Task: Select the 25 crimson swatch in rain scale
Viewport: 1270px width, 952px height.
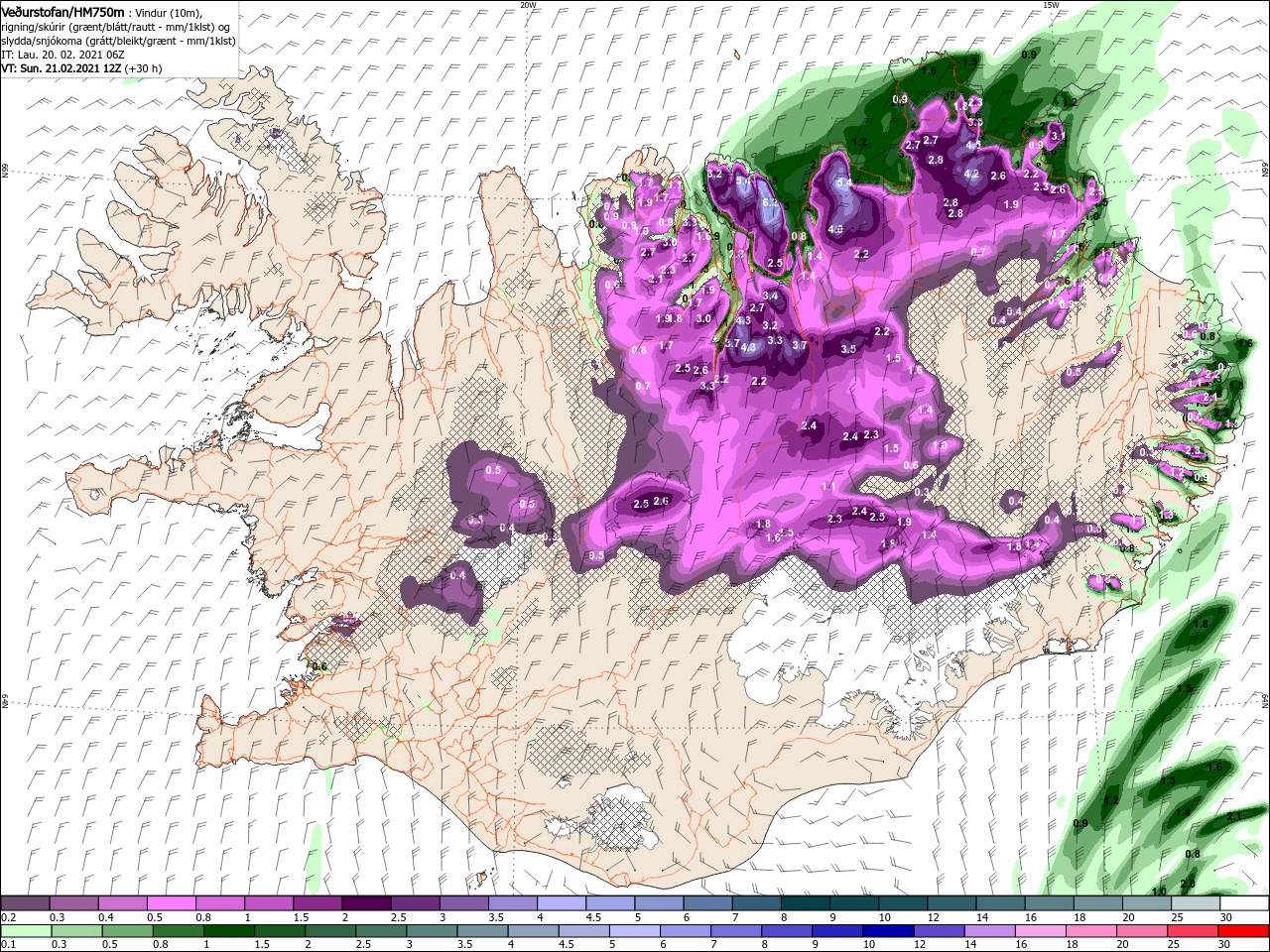Action: 1193,931
